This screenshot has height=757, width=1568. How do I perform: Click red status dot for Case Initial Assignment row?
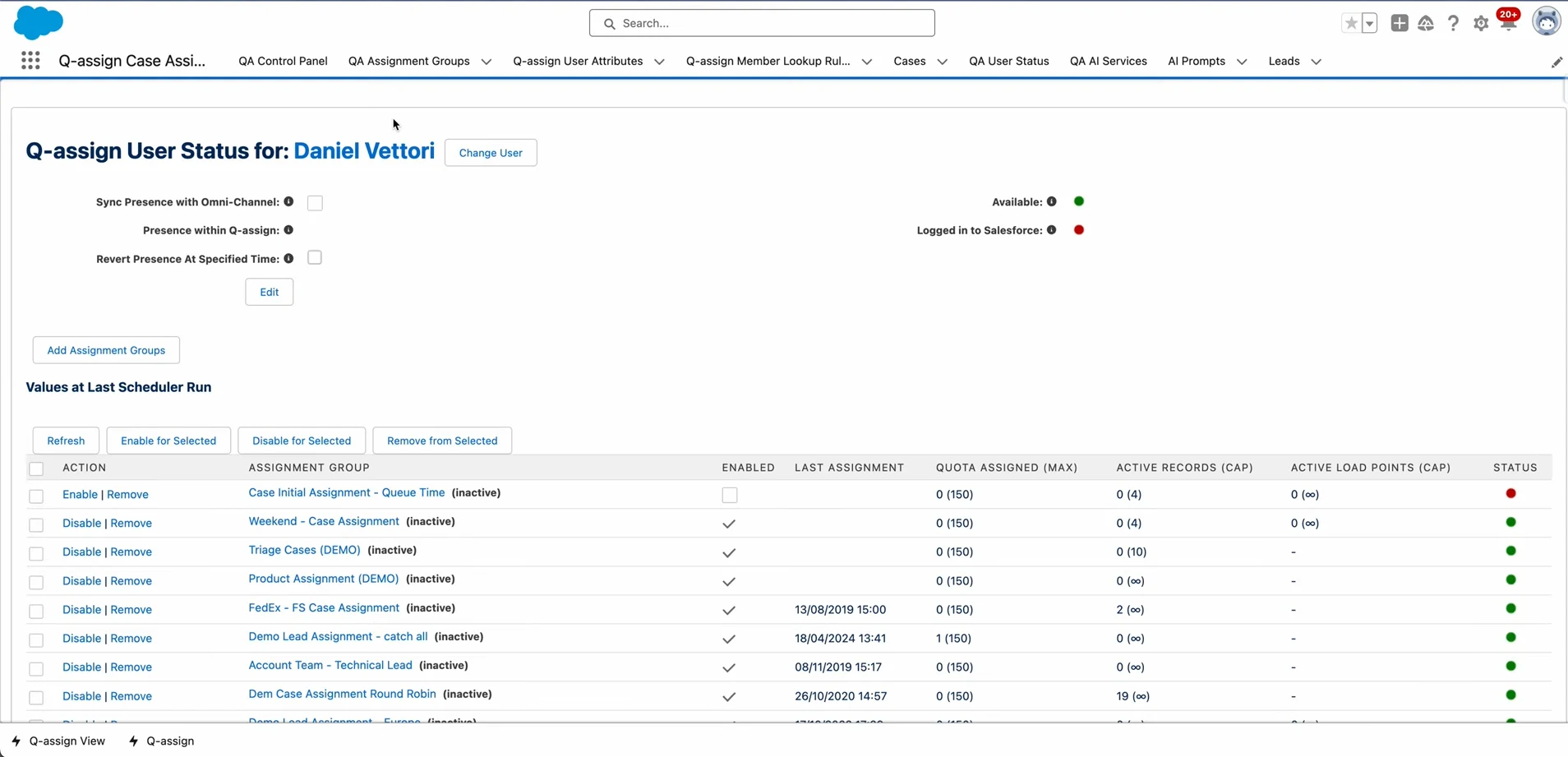(1510, 493)
